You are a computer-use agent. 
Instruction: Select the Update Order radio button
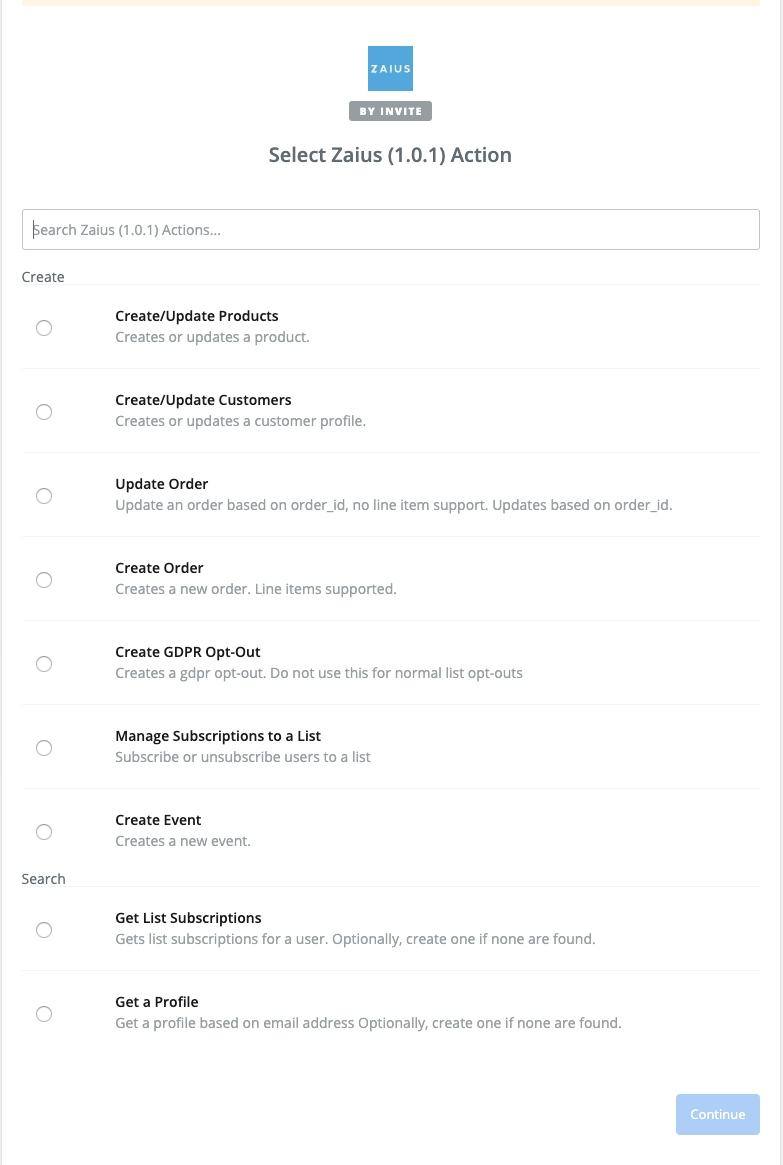44,496
